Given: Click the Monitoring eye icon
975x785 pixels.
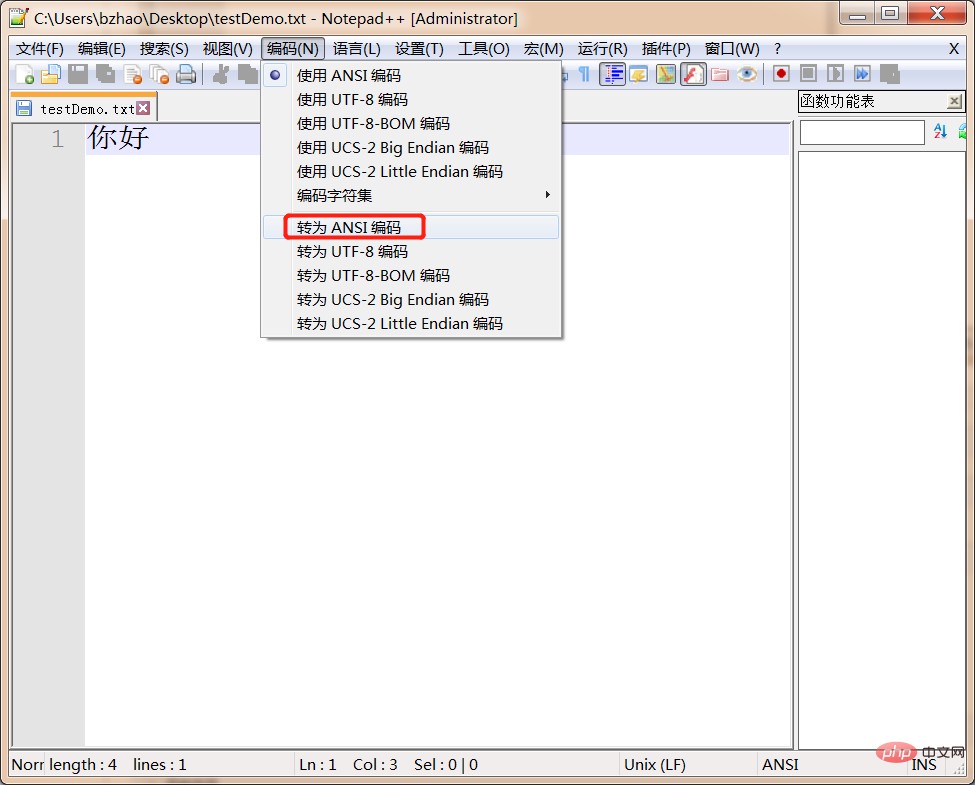Looking at the screenshot, I should (x=747, y=75).
